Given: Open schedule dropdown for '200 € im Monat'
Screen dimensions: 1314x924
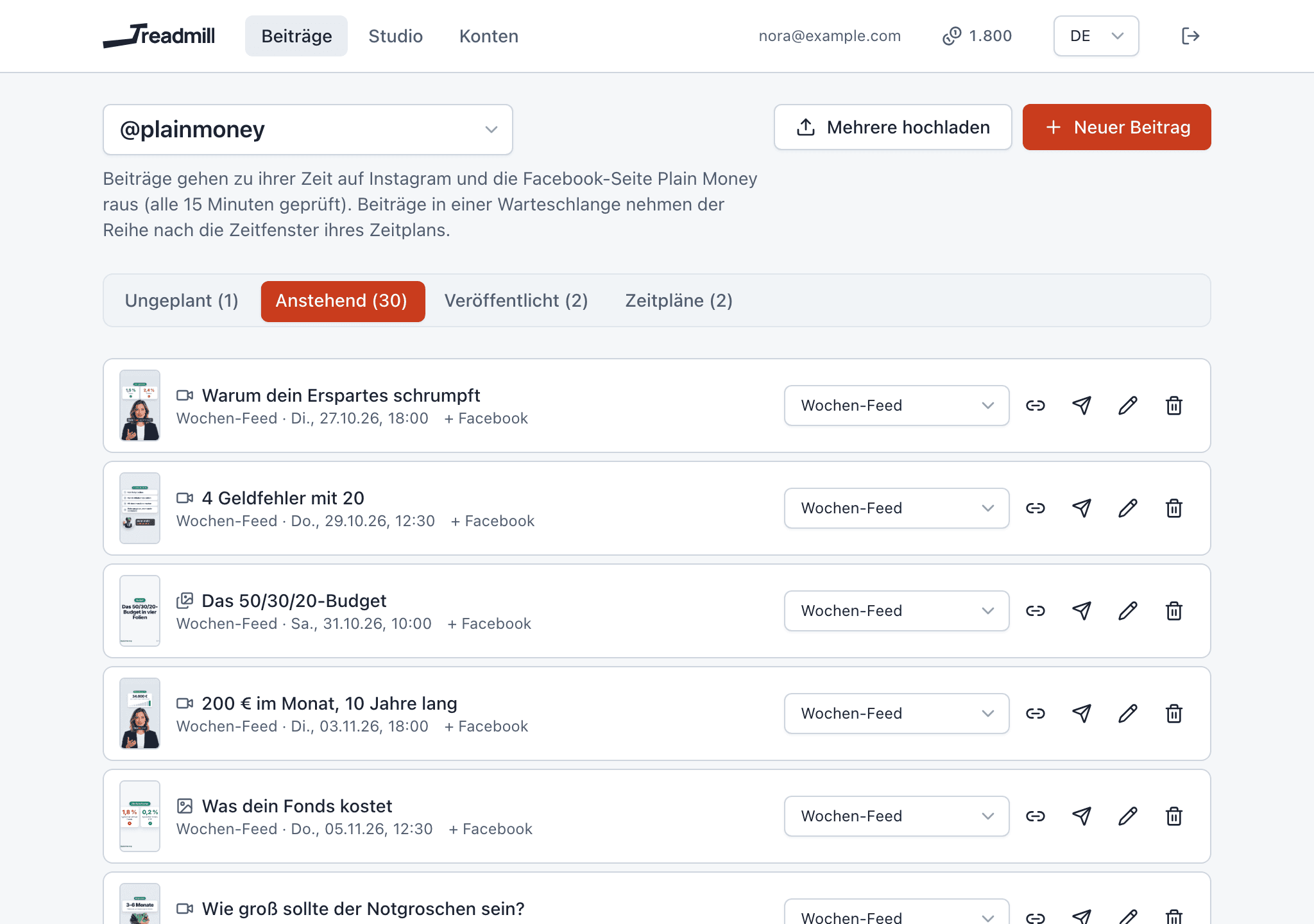Looking at the screenshot, I should pos(896,714).
